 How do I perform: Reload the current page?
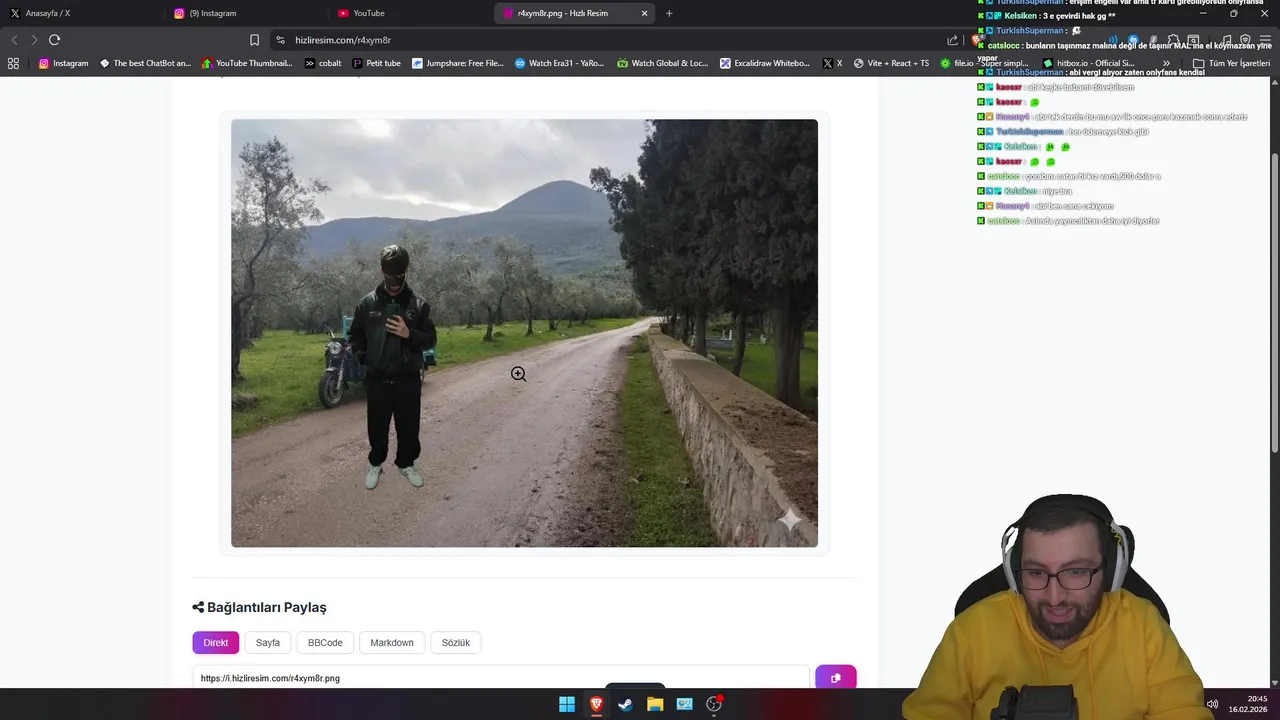click(x=54, y=40)
